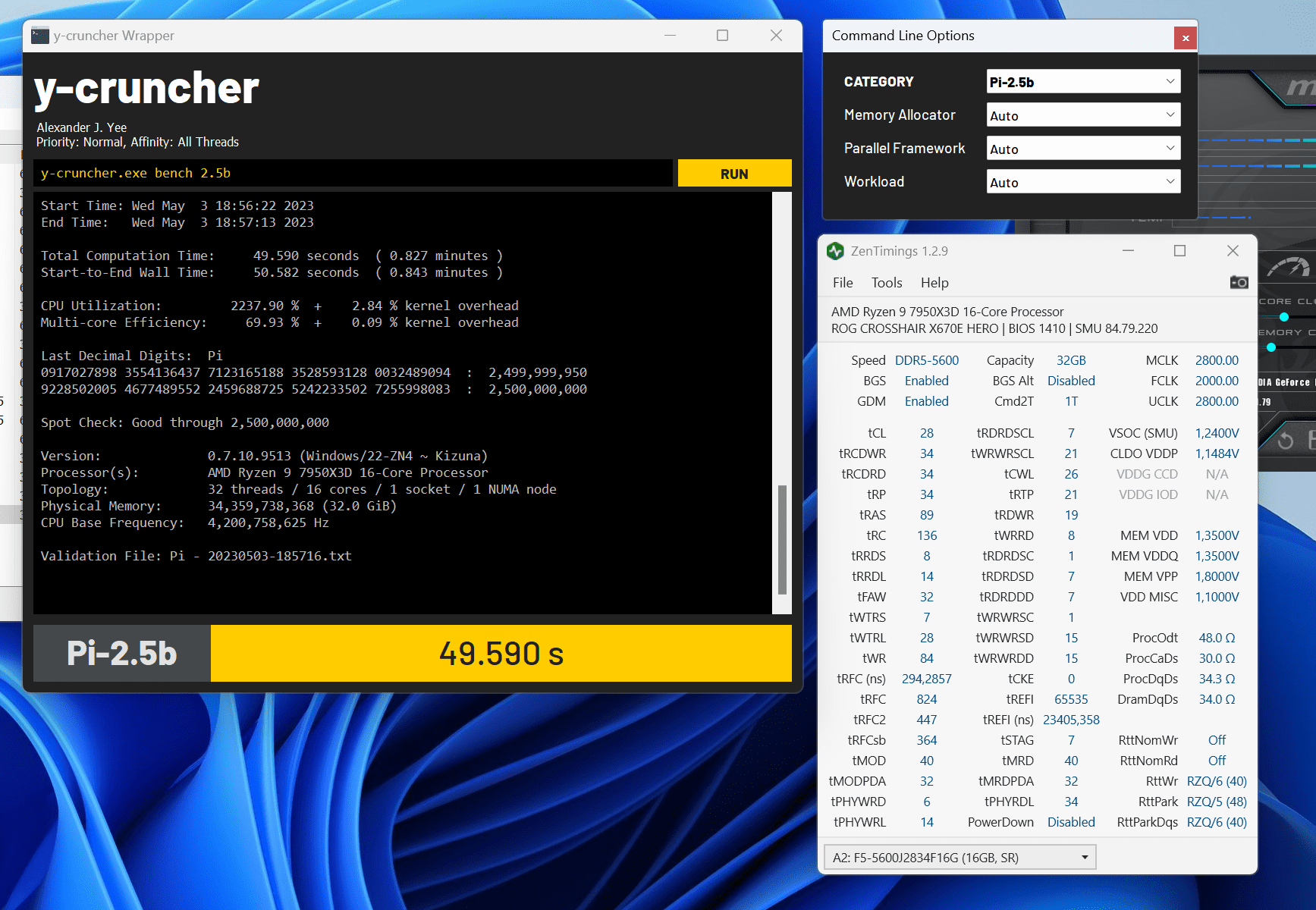Maximize the ZenTimings window

pos(1179,251)
